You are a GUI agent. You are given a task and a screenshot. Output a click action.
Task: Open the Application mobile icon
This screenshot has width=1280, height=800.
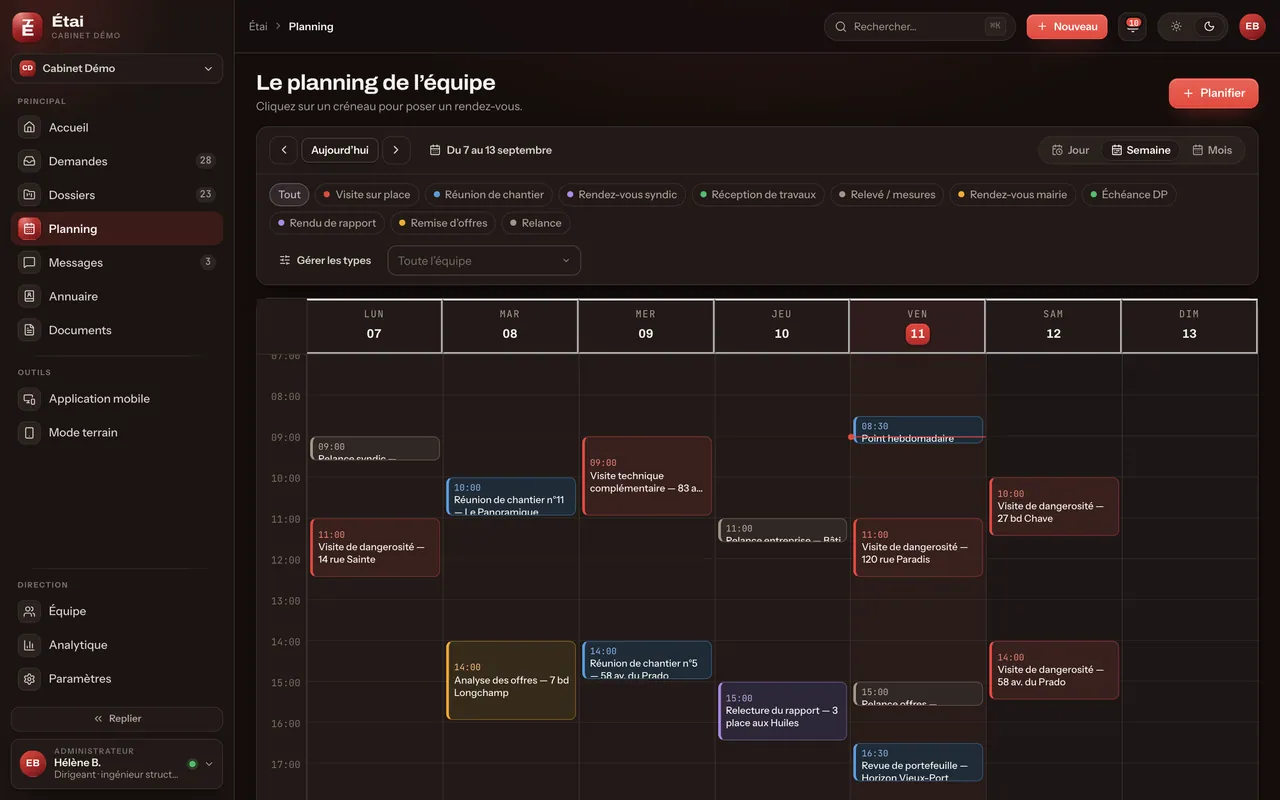(x=29, y=399)
